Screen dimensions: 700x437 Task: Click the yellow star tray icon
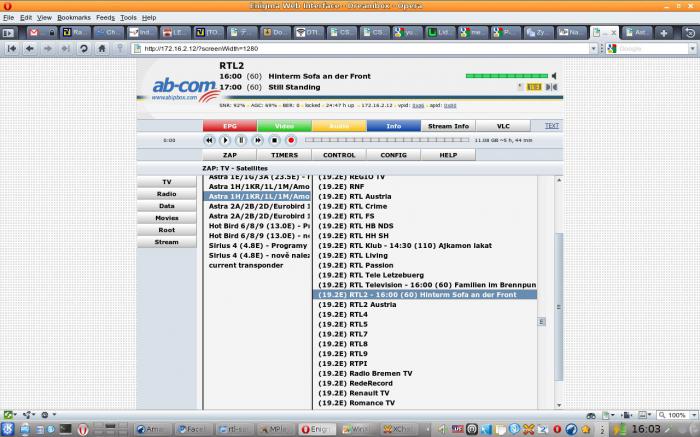coord(586,429)
